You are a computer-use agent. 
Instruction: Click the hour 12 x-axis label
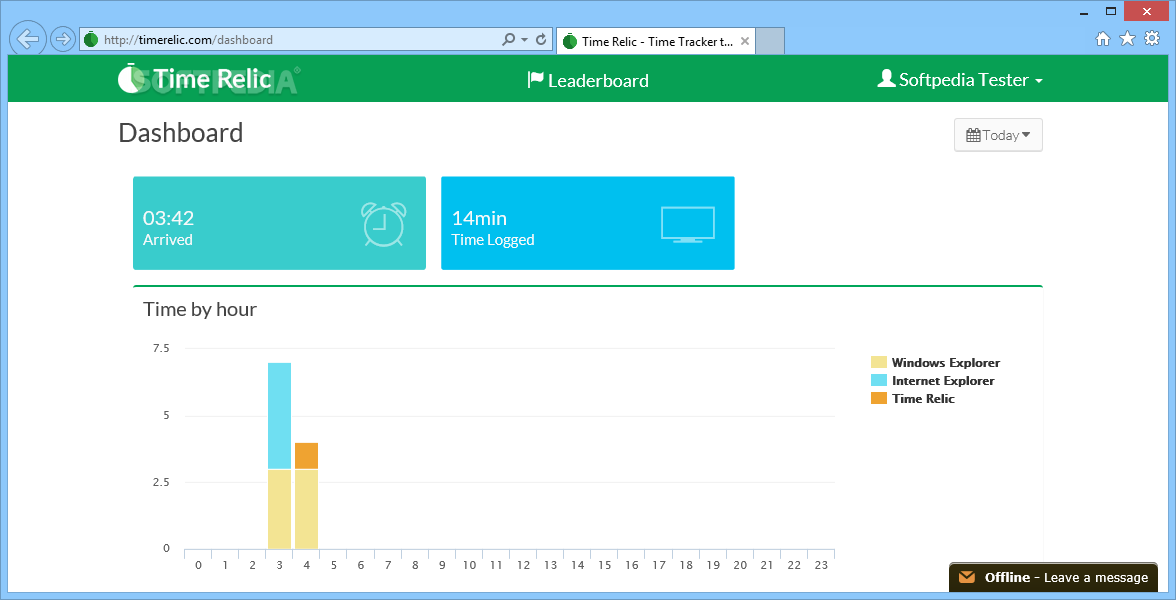coord(523,566)
